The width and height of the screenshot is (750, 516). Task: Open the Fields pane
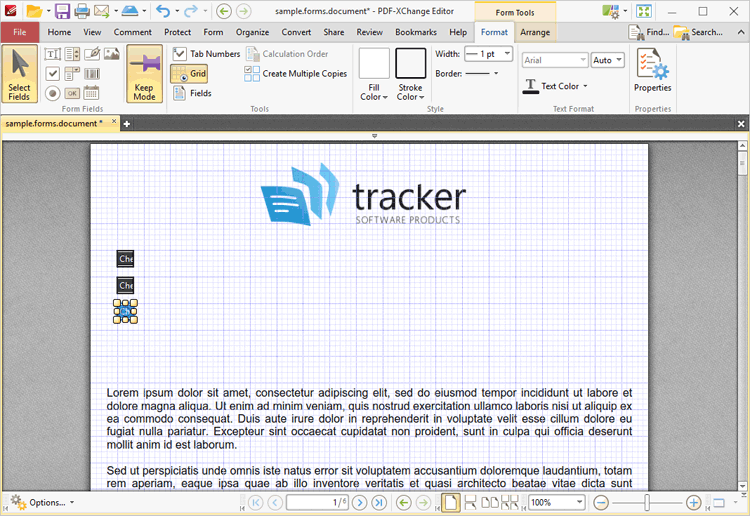[x=192, y=93]
